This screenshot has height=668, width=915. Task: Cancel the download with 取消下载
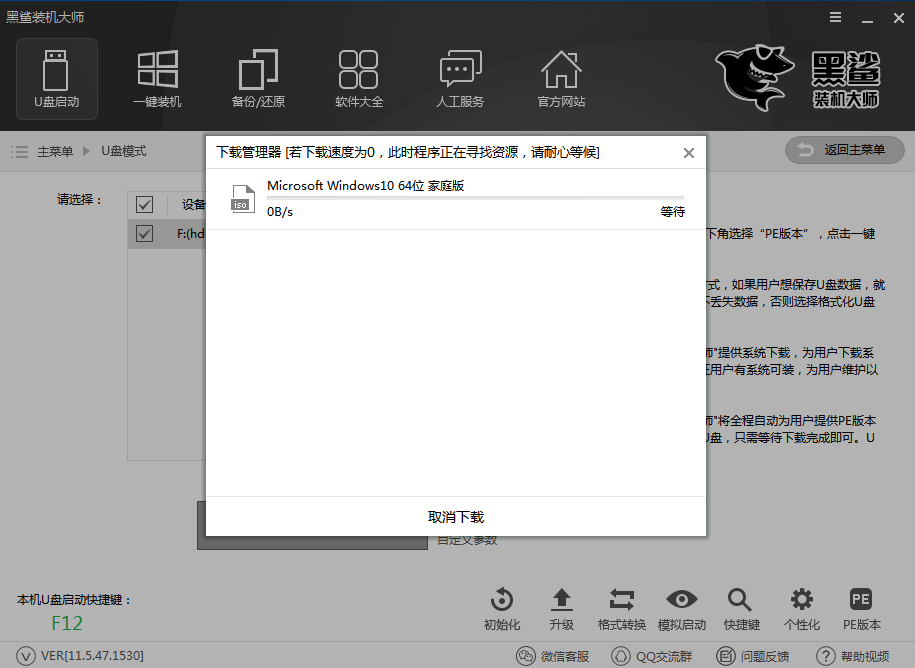[x=455, y=517]
